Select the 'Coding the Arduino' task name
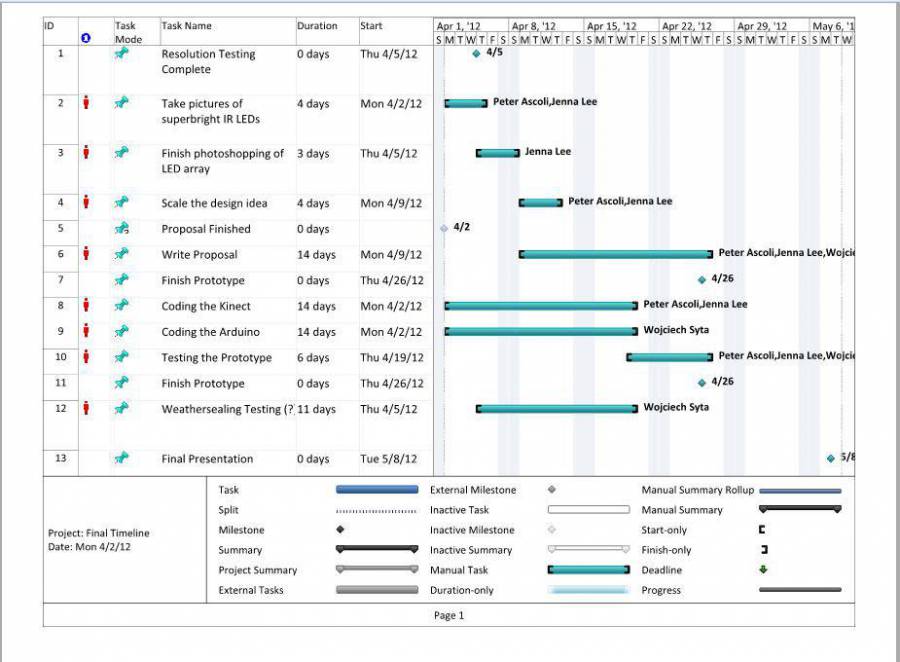900x662 pixels. 211,332
